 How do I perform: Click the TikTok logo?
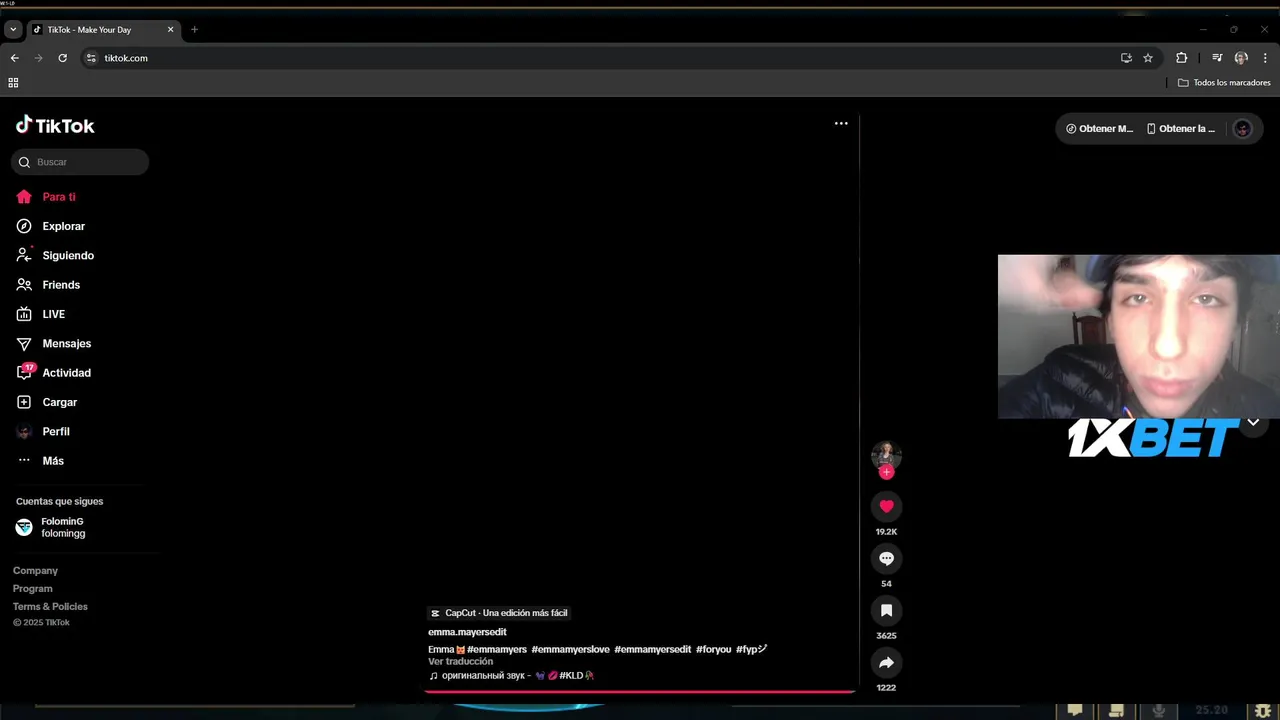(55, 125)
